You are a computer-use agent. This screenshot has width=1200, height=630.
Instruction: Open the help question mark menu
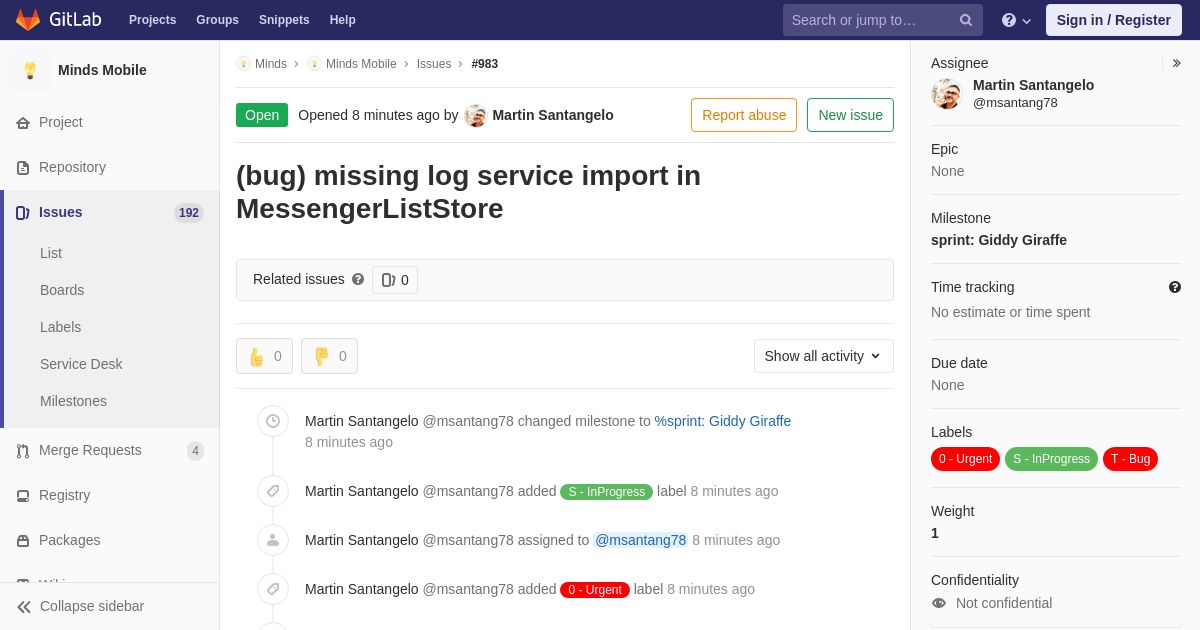(1016, 20)
